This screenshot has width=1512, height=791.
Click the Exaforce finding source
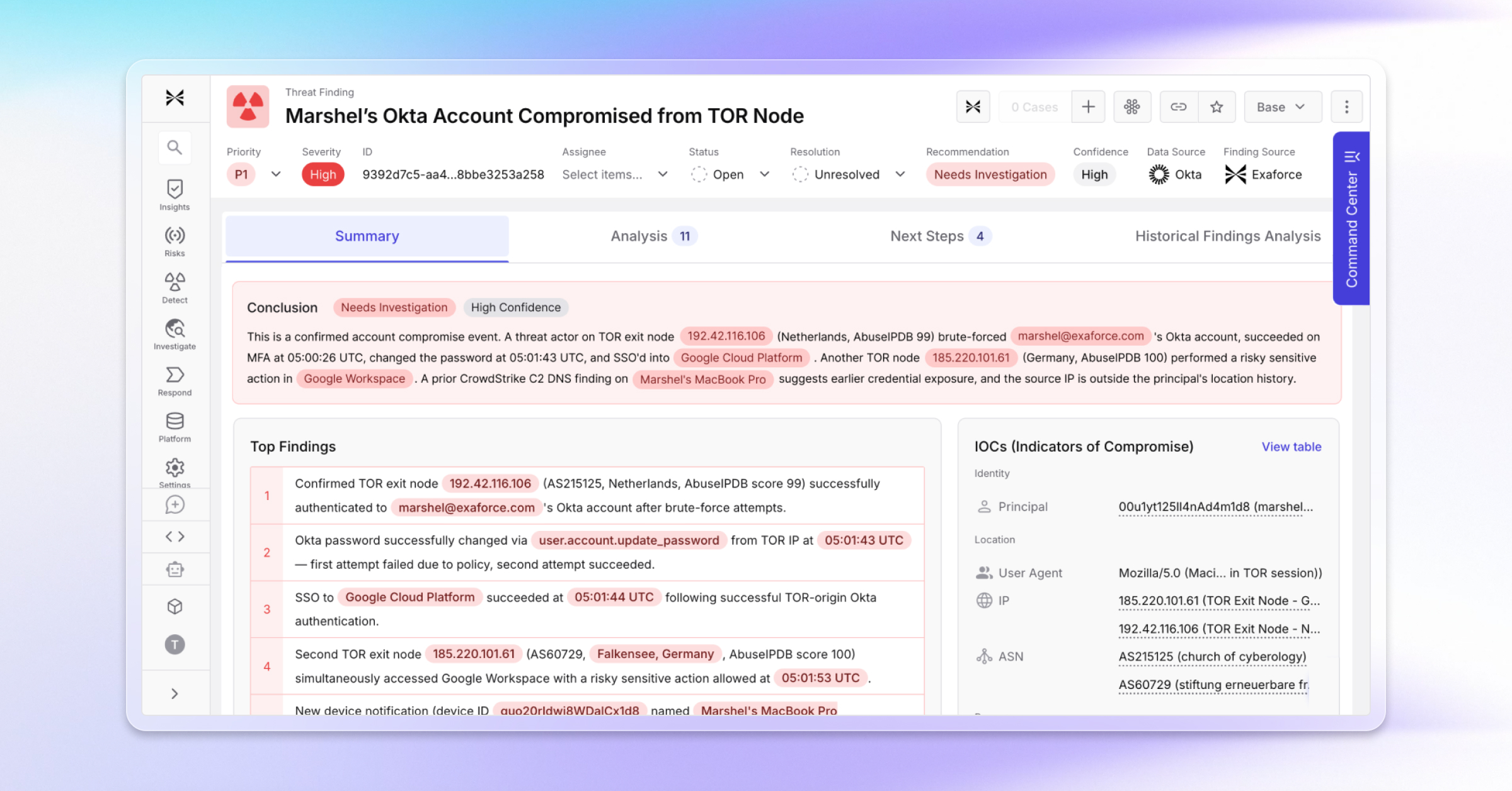tap(1263, 174)
